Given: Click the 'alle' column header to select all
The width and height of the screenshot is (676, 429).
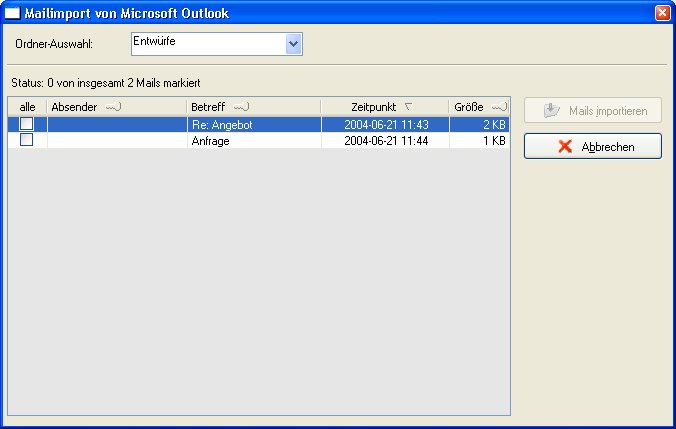Looking at the screenshot, I should click(27, 107).
